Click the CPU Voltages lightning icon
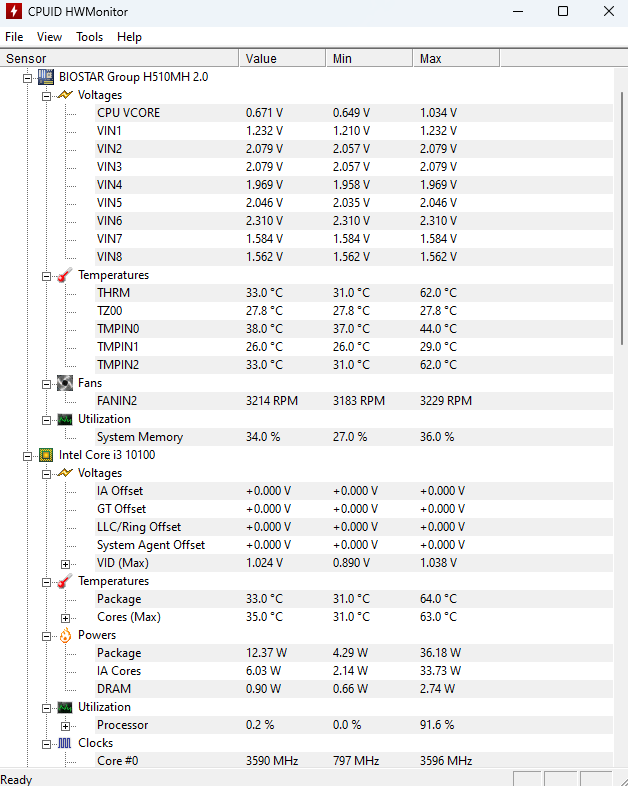 [x=65, y=473]
